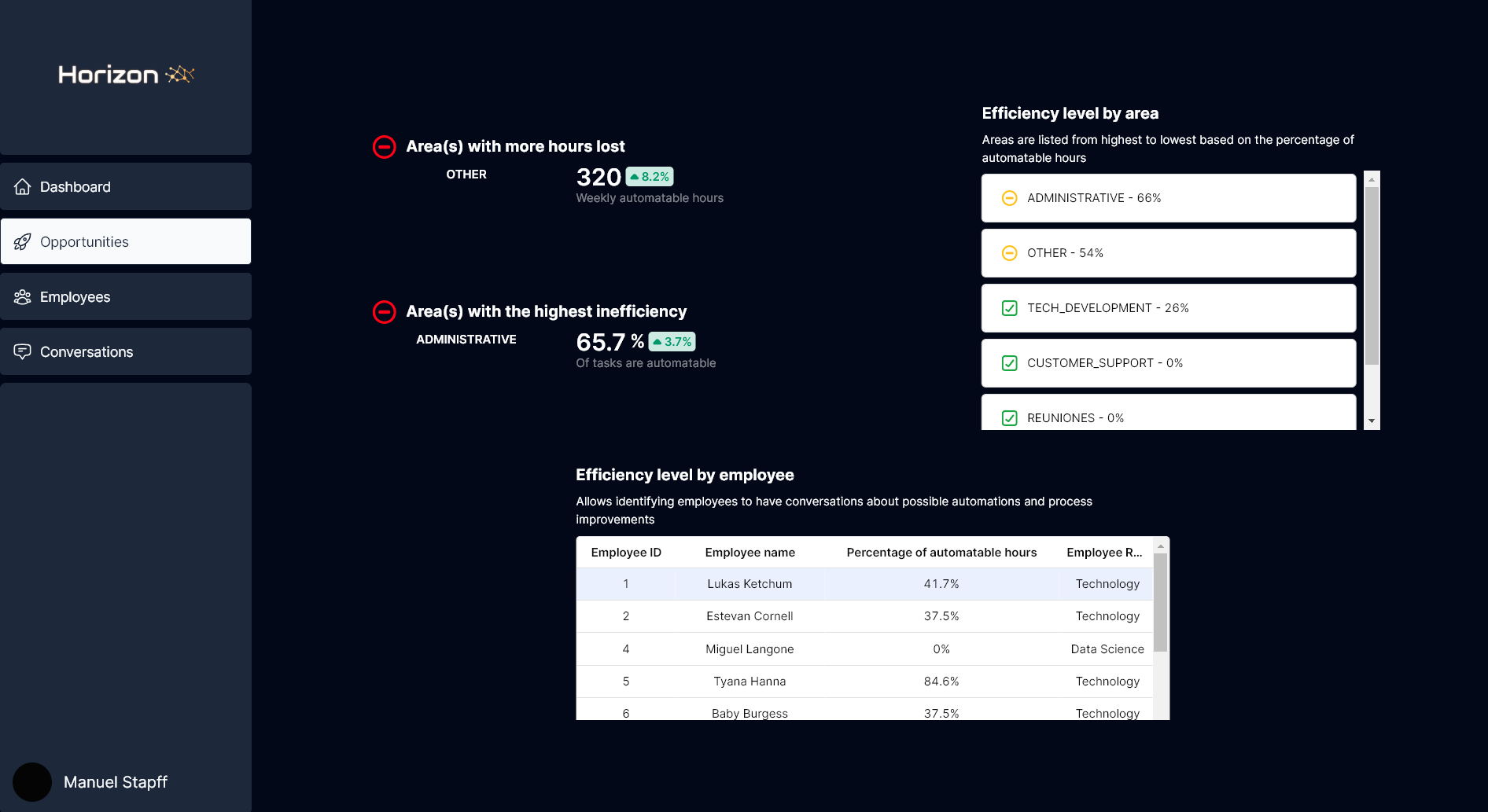This screenshot has width=1488, height=812.
Task: Click area list scrollbar down arrow
Action: [x=1372, y=421]
